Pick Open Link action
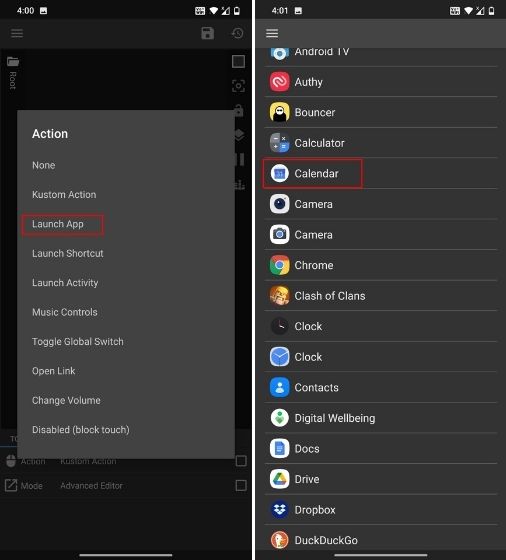The width and height of the screenshot is (506, 560). click(x=54, y=371)
